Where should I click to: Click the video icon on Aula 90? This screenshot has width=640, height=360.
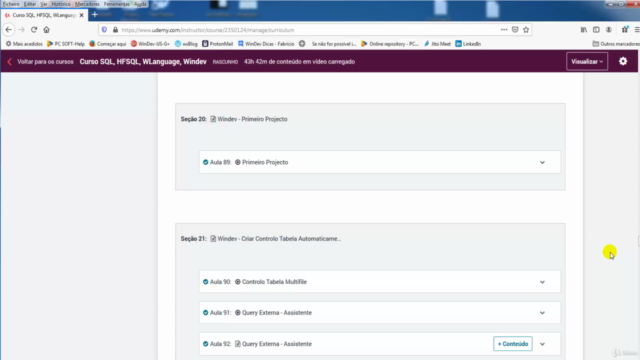tap(238, 282)
